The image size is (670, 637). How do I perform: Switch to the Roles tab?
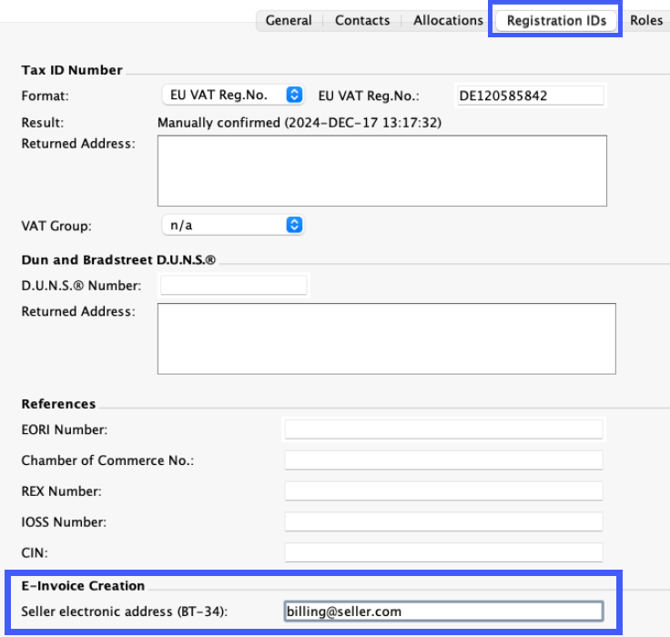(646, 21)
